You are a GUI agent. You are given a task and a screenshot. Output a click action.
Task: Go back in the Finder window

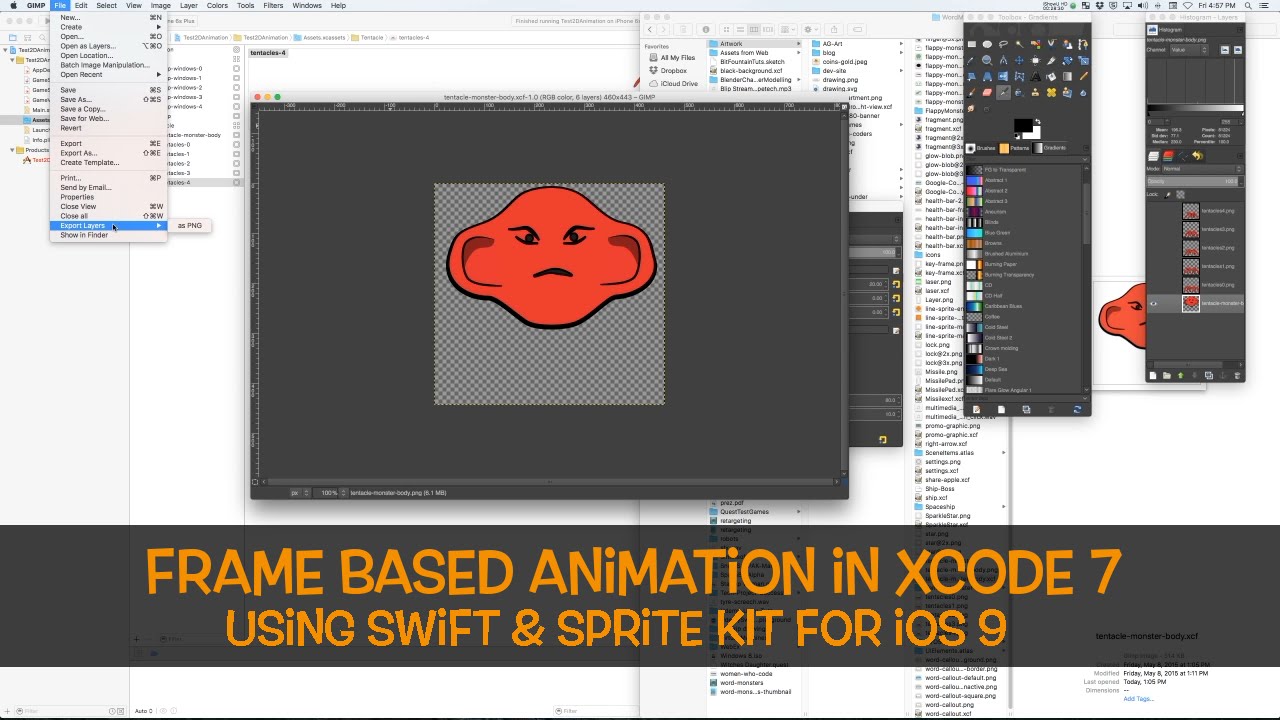pyautogui.click(x=650, y=29)
